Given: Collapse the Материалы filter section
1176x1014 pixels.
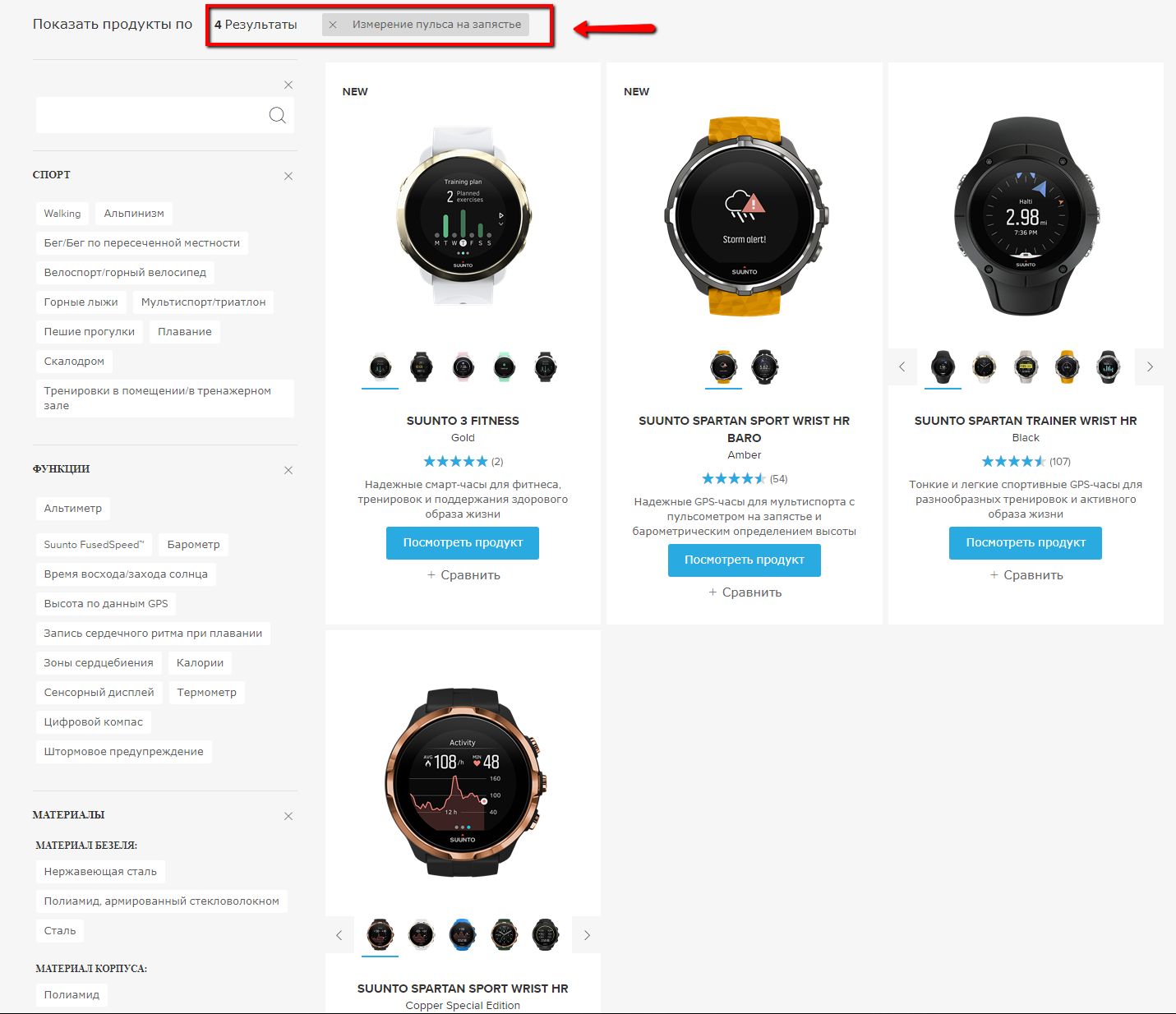Looking at the screenshot, I should (x=288, y=816).
